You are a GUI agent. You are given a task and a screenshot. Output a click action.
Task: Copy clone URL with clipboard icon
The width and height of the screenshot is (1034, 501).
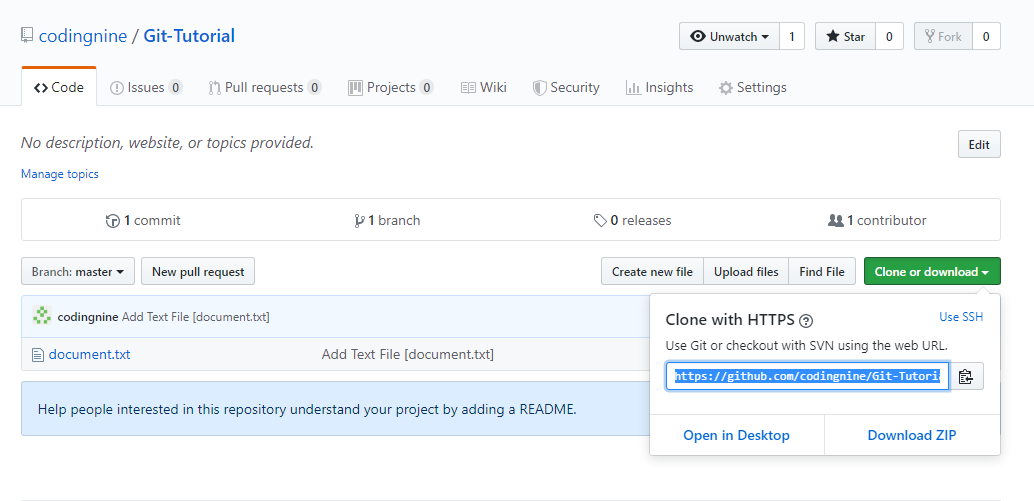click(x=966, y=376)
